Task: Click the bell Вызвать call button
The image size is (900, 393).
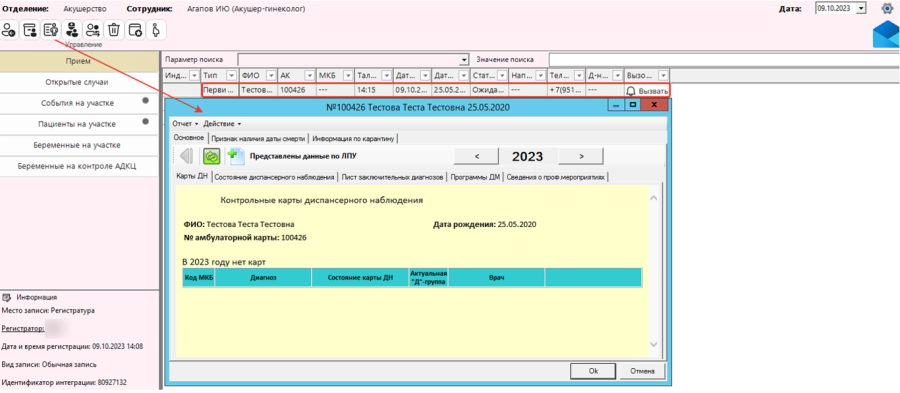Action: pyautogui.click(x=647, y=91)
